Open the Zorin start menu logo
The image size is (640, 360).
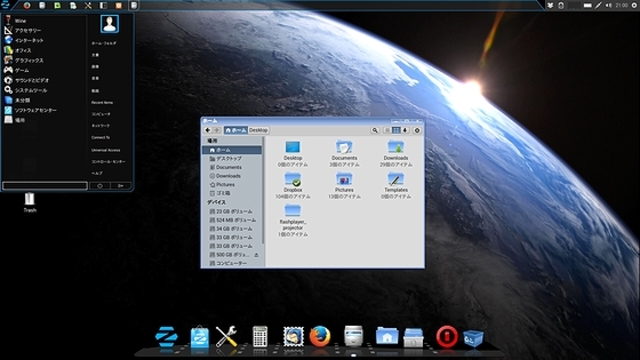click(5, 5)
